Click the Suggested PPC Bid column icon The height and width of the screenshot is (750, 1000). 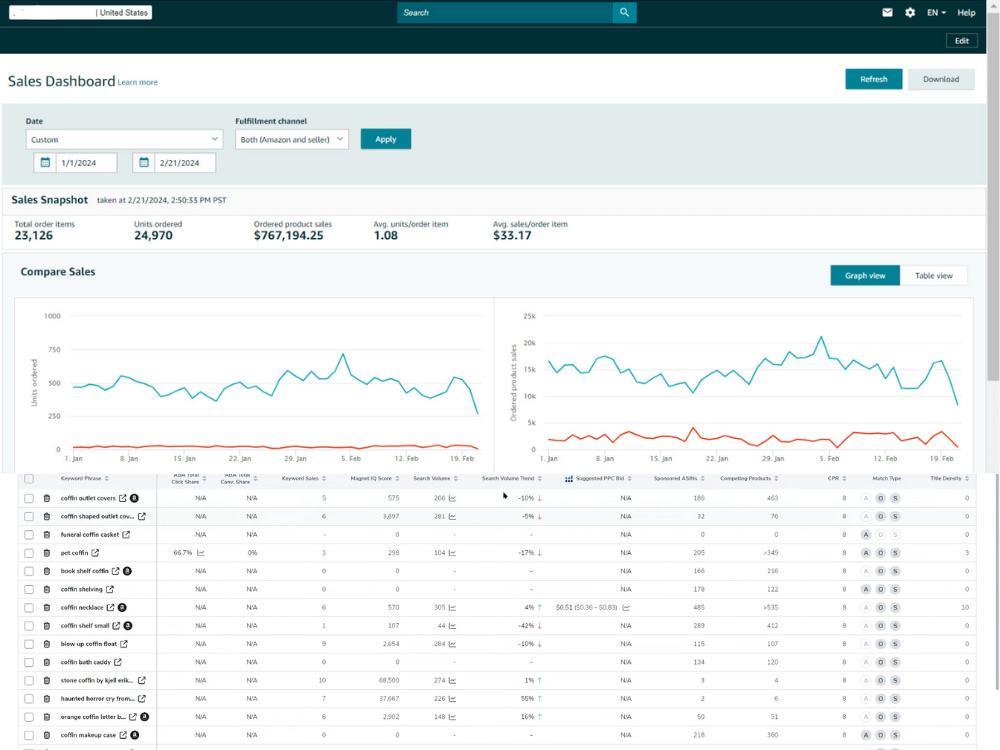click(568, 478)
